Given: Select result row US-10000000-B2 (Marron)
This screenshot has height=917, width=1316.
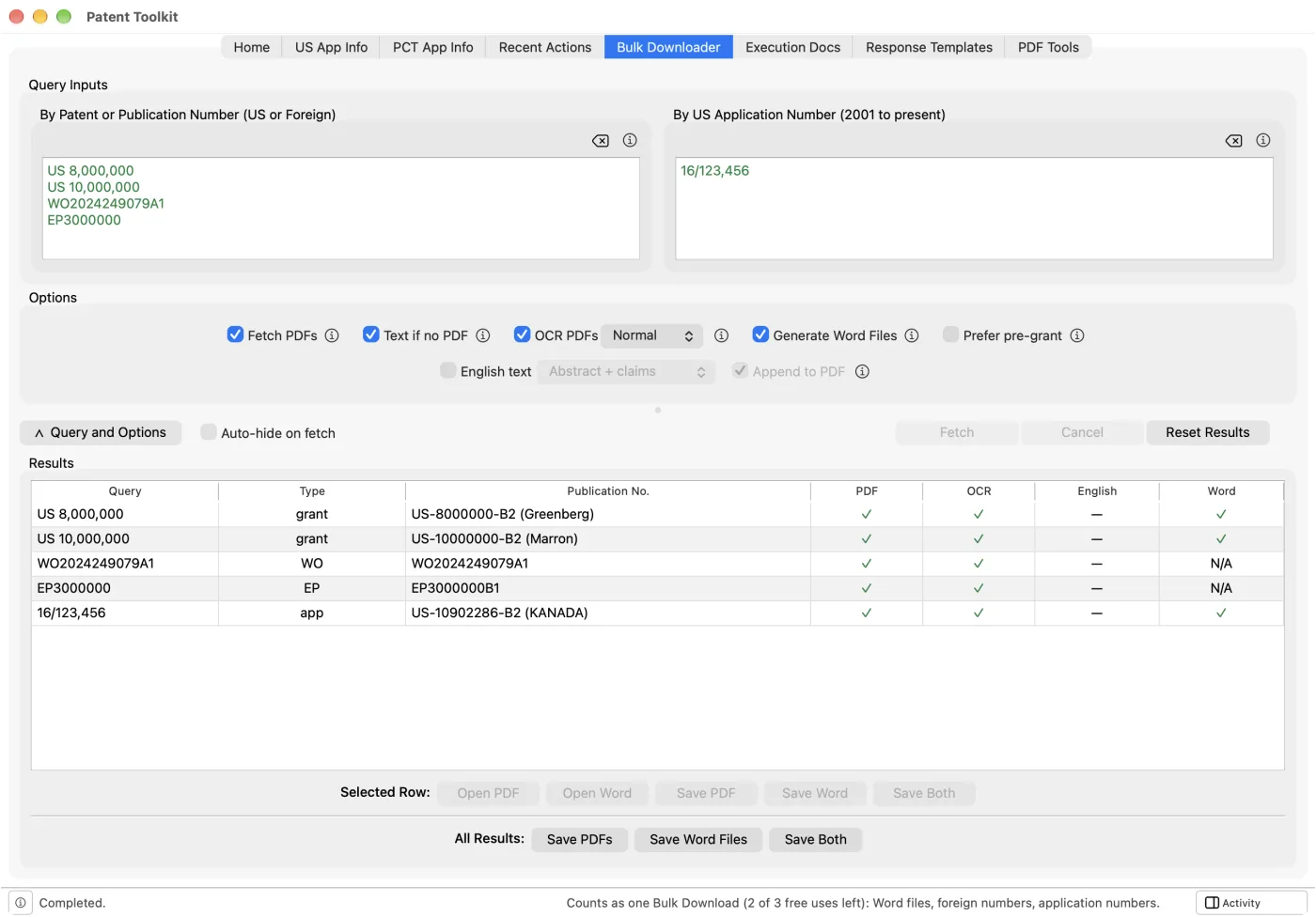Looking at the screenshot, I should pos(657,539).
